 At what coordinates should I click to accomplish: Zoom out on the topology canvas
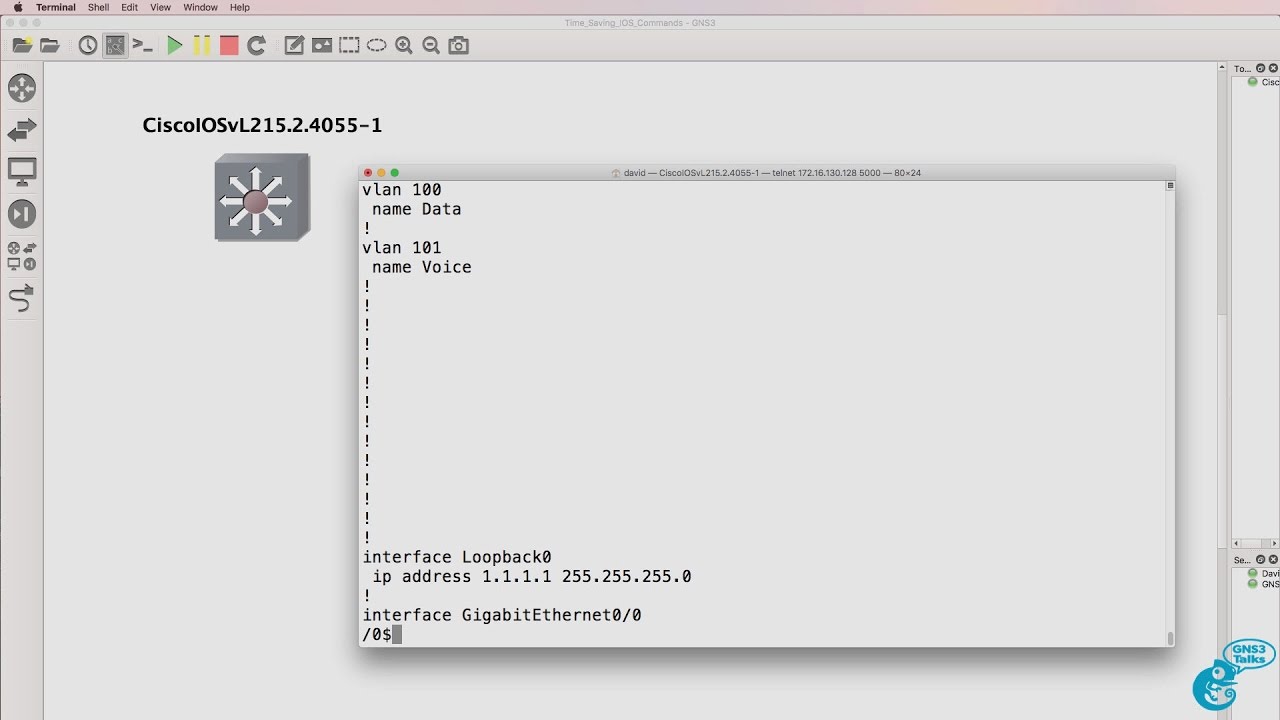(431, 45)
